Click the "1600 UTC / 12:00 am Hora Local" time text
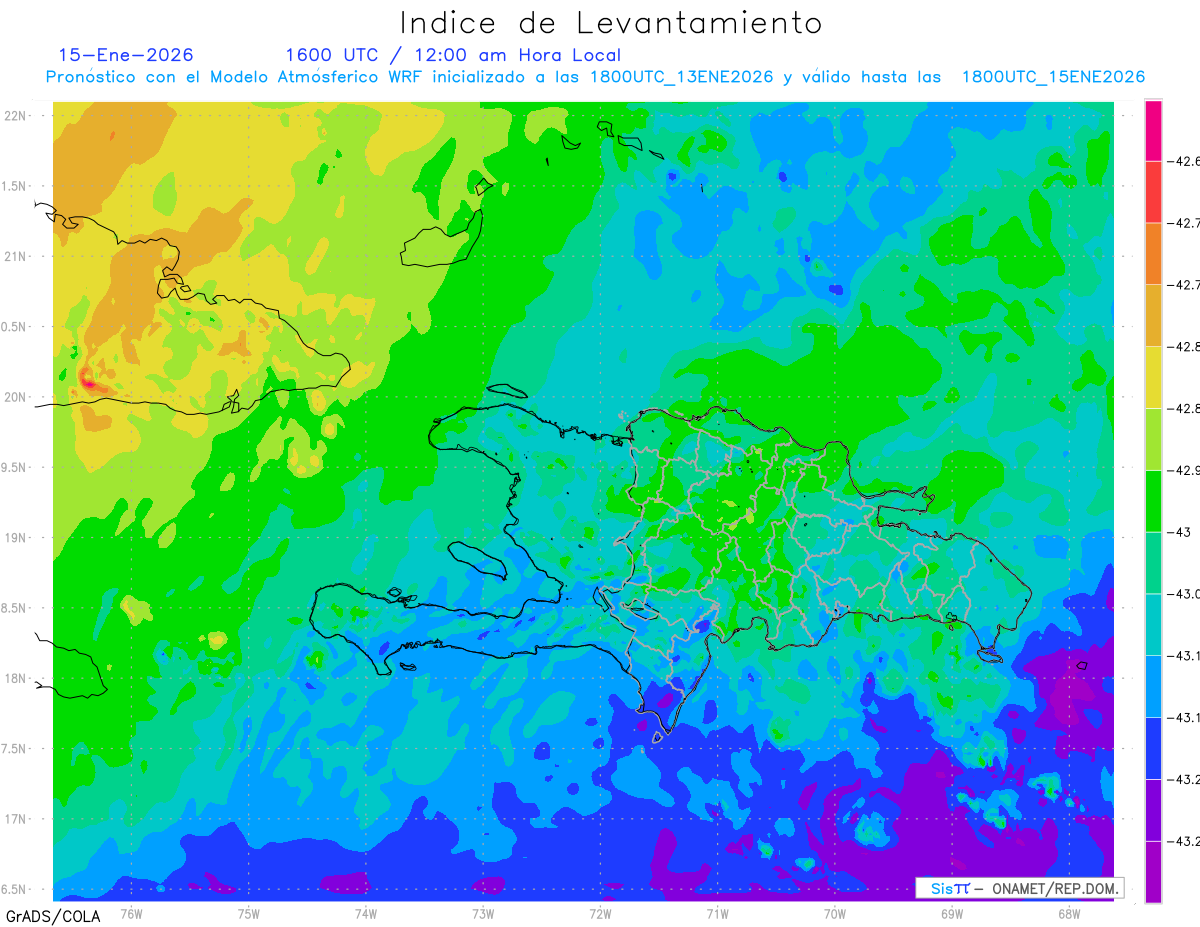The width and height of the screenshot is (1200, 927). (453, 55)
